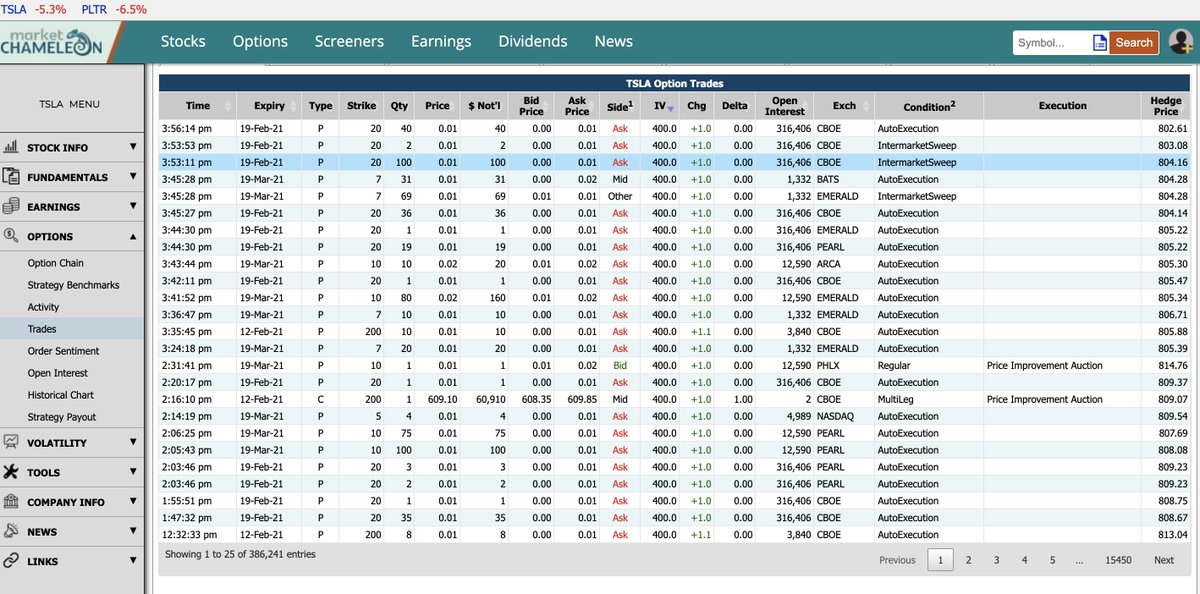Screen dimensions: 1200x594
Task: Click the Company Info building icon
Action: click(11, 502)
